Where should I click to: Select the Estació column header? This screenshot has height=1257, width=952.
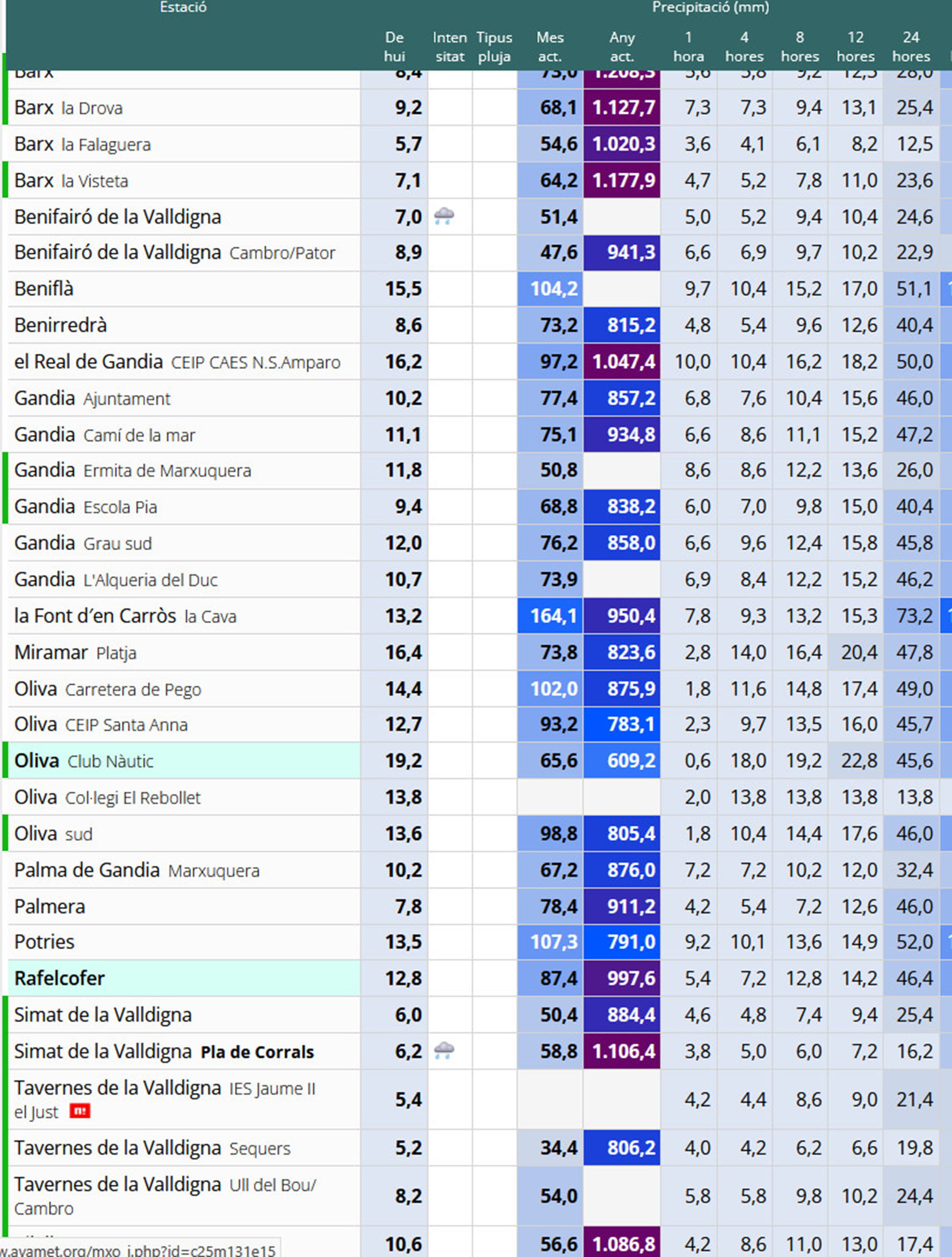(183, 8)
